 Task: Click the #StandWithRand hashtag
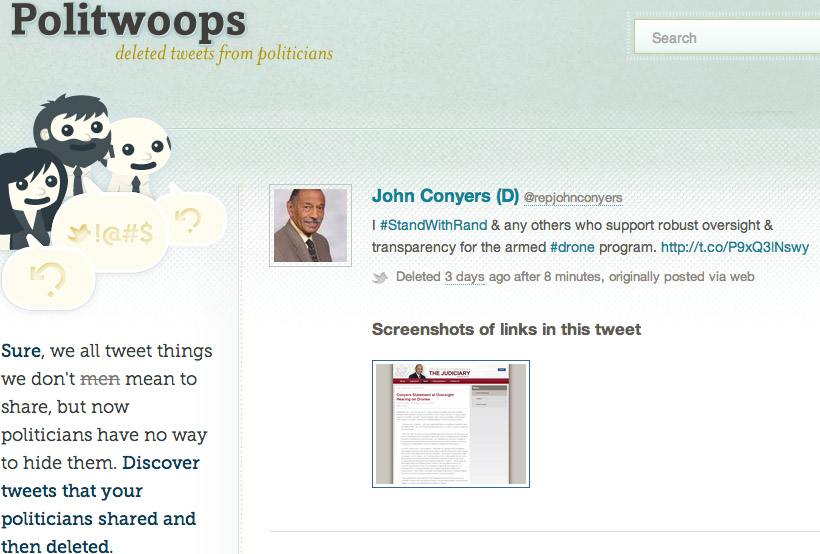click(434, 225)
